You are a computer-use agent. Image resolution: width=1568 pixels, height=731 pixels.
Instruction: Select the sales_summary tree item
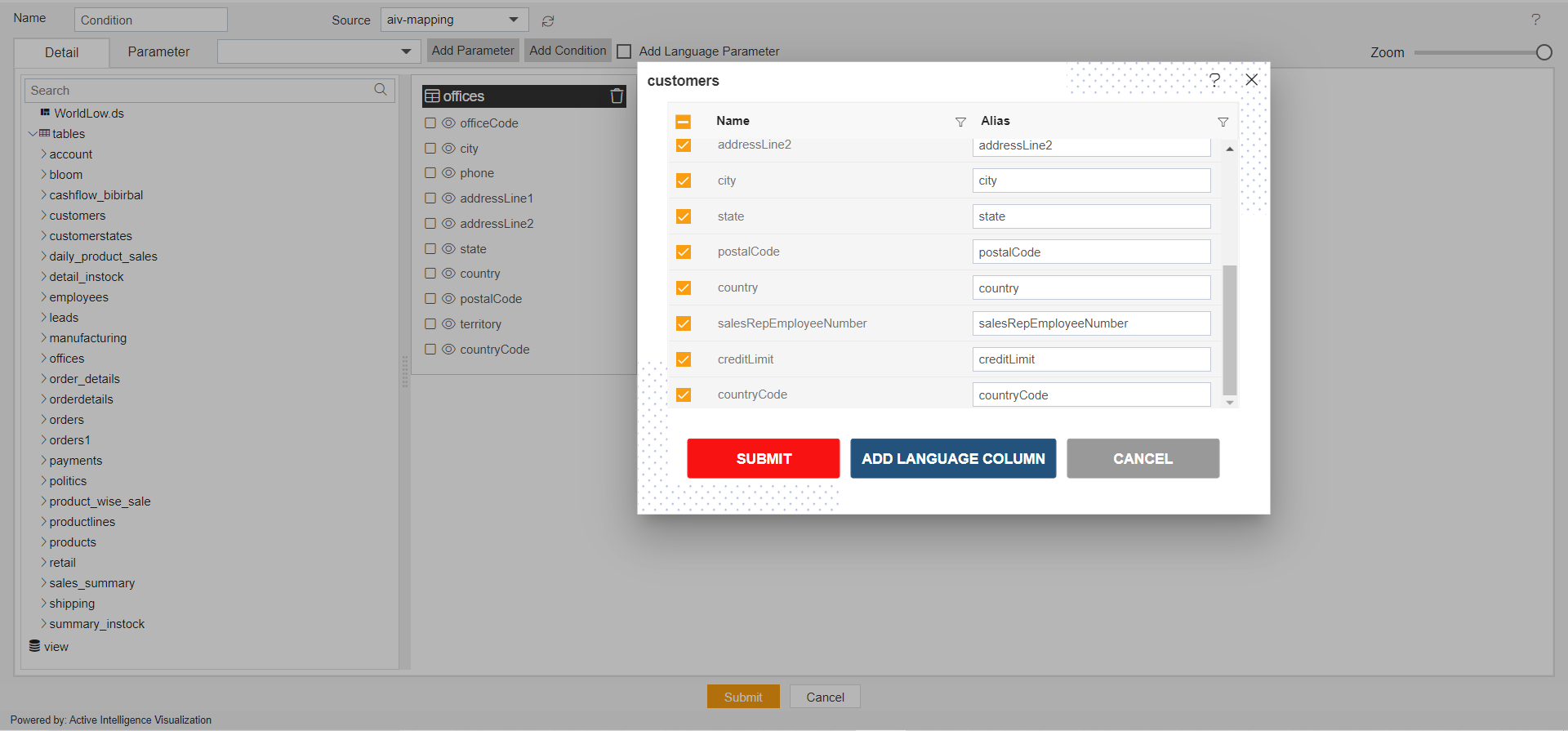(x=92, y=582)
